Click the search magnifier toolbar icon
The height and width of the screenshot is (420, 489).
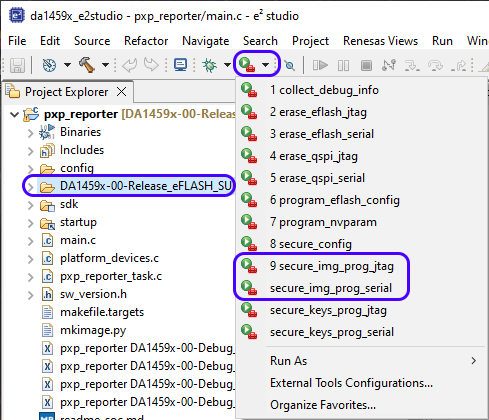[290, 65]
